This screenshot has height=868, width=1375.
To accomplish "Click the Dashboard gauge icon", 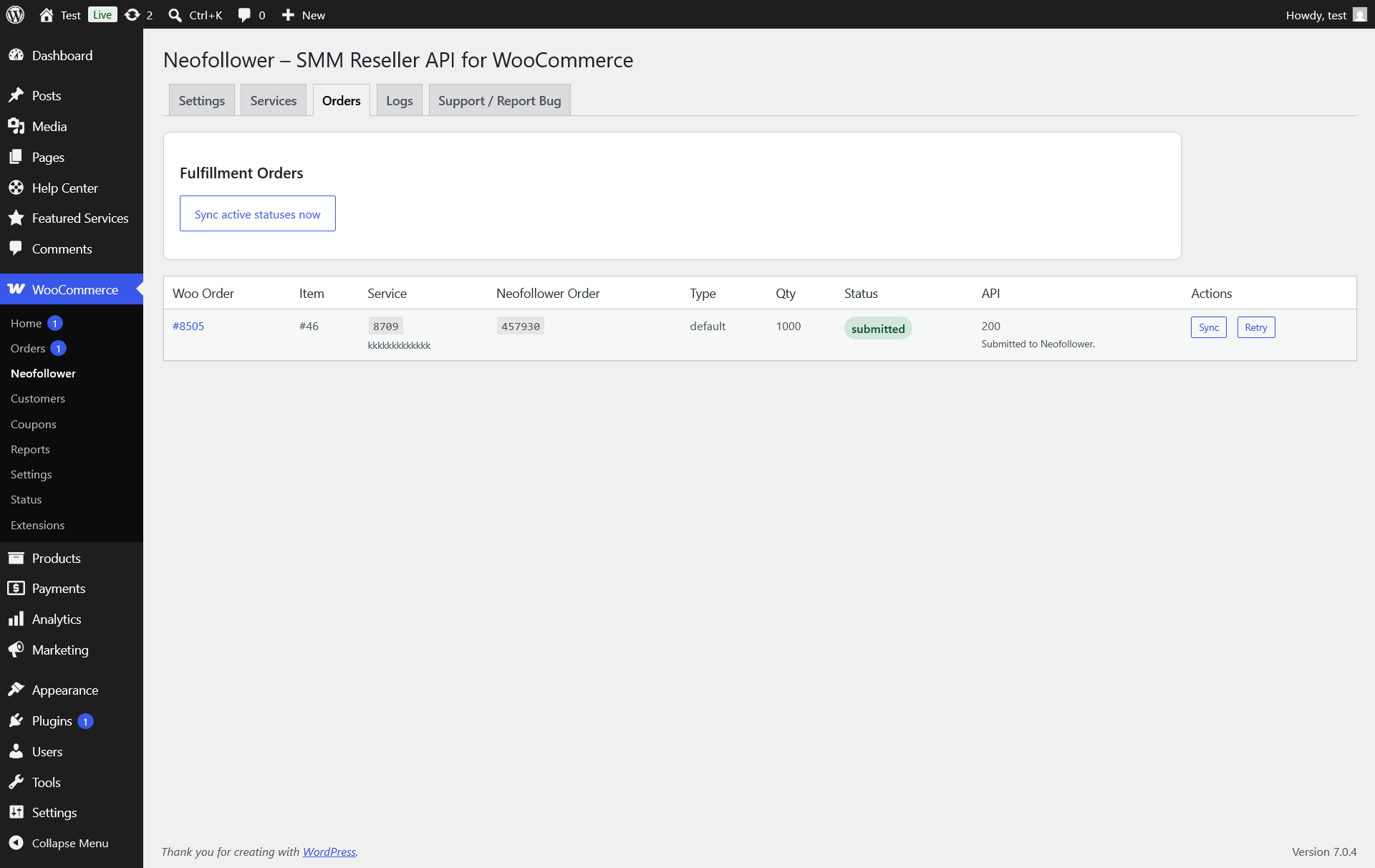I will [x=16, y=55].
